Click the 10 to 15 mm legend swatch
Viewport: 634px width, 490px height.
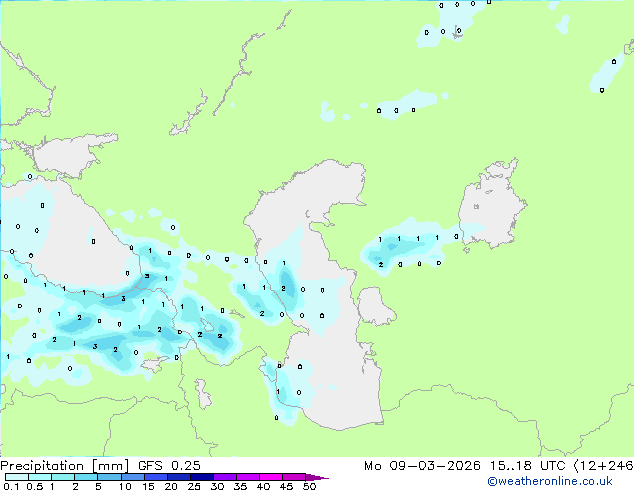pyautogui.click(x=132, y=477)
